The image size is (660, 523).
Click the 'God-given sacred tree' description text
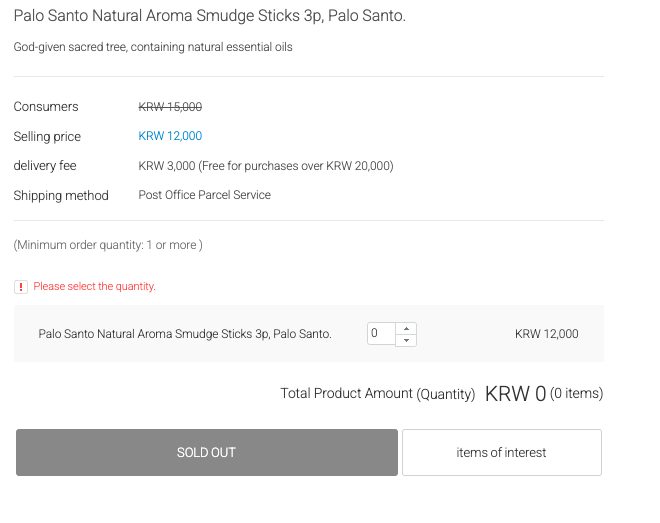click(153, 47)
